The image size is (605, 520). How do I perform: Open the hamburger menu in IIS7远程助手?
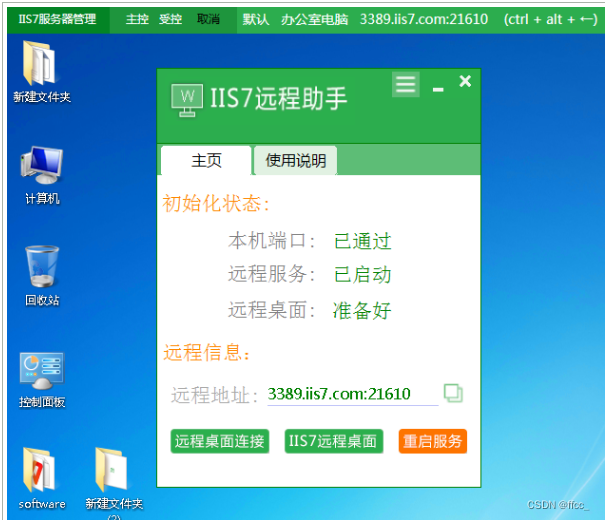coord(406,84)
